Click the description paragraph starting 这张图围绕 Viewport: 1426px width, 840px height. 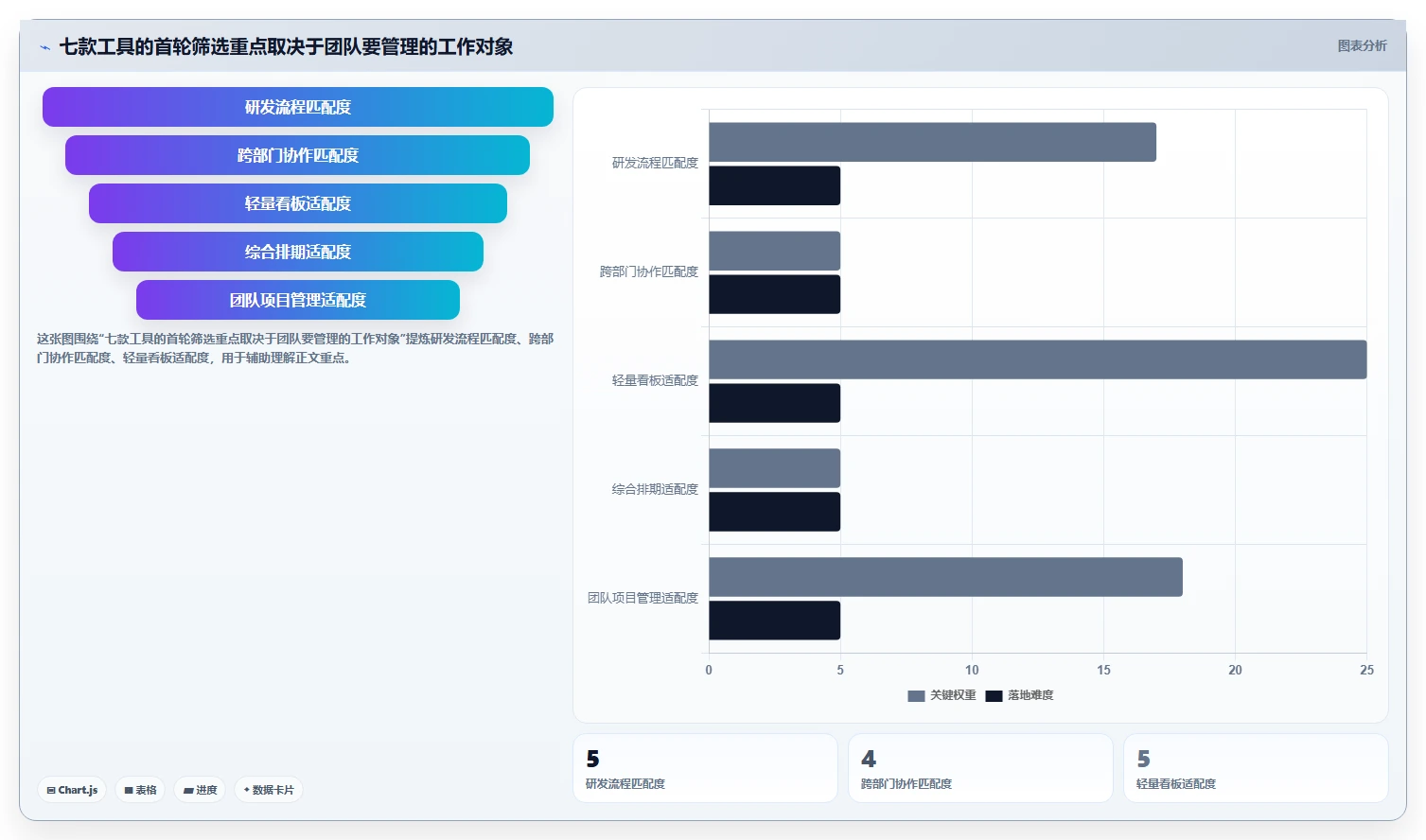pos(295,348)
